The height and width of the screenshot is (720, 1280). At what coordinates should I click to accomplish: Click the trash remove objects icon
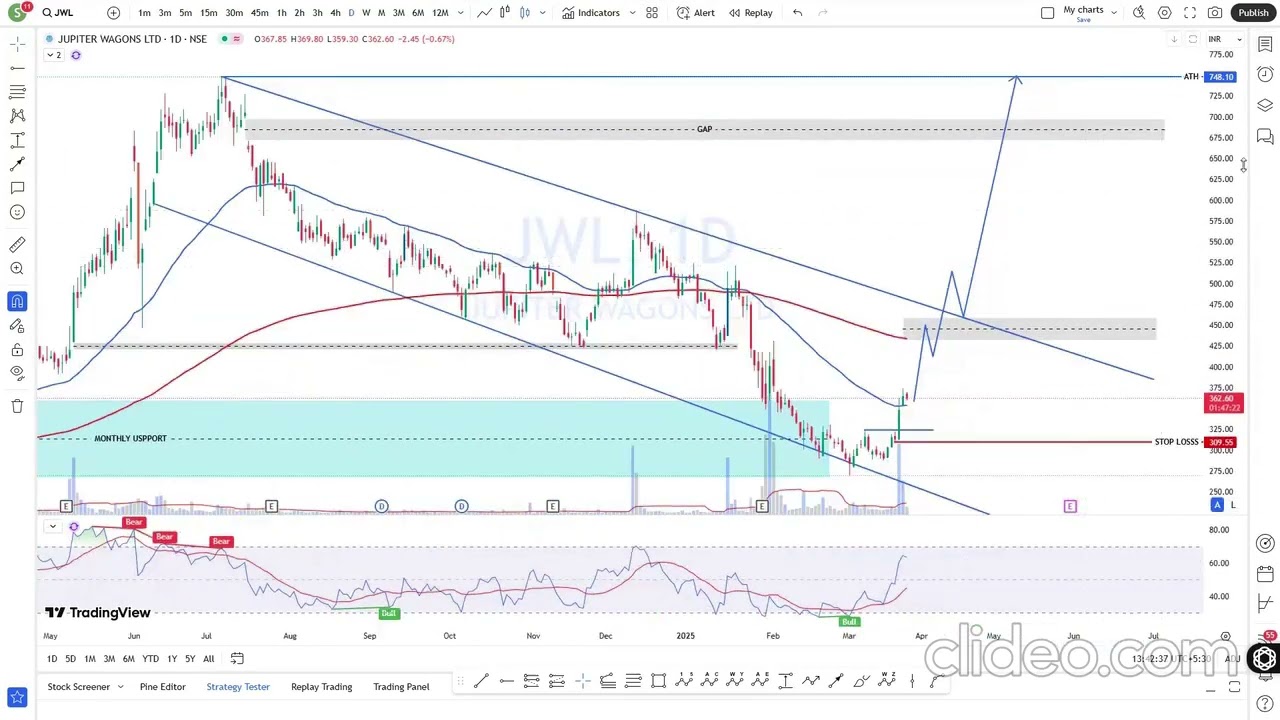click(x=17, y=406)
